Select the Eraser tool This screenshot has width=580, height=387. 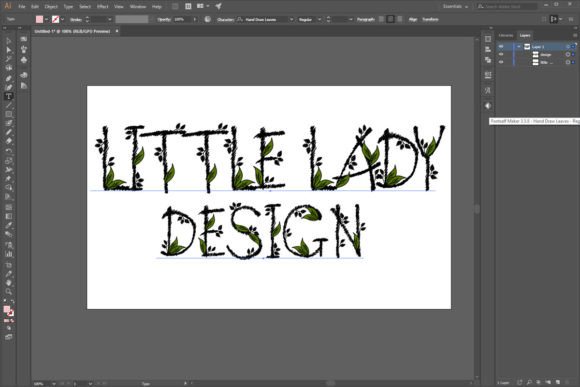coord(9,141)
